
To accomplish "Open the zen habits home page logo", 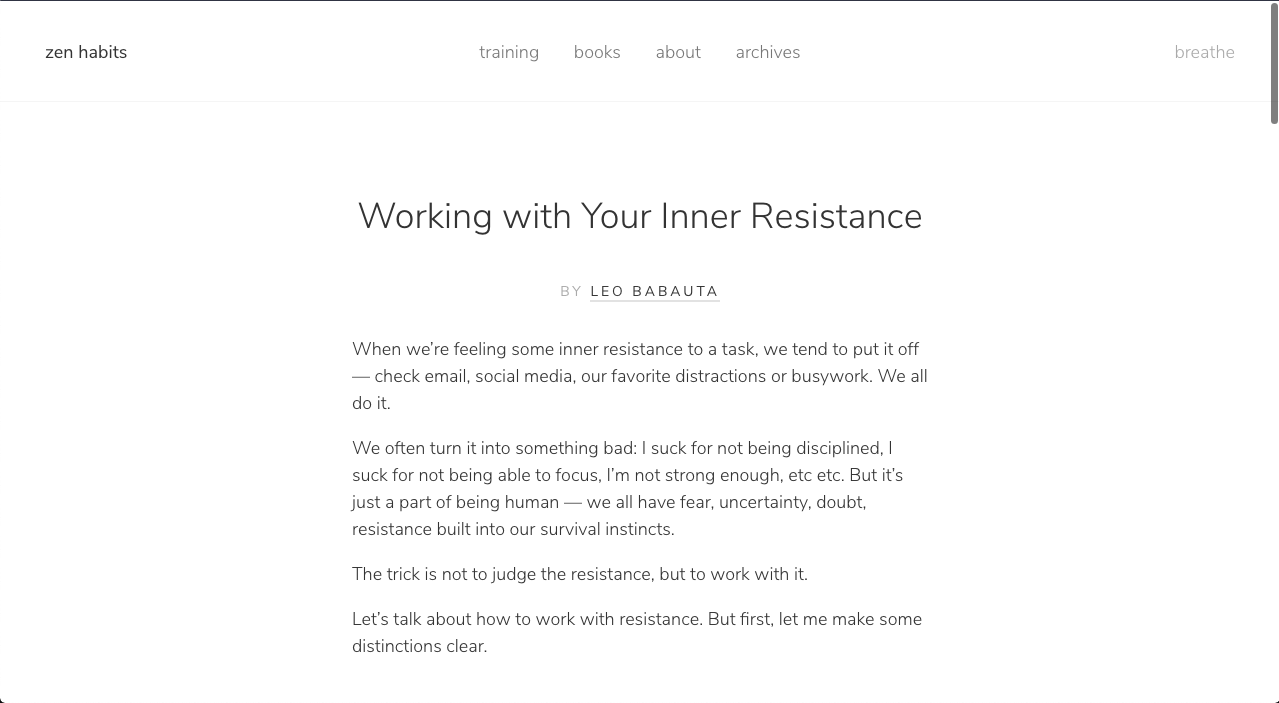I will 86,52.
